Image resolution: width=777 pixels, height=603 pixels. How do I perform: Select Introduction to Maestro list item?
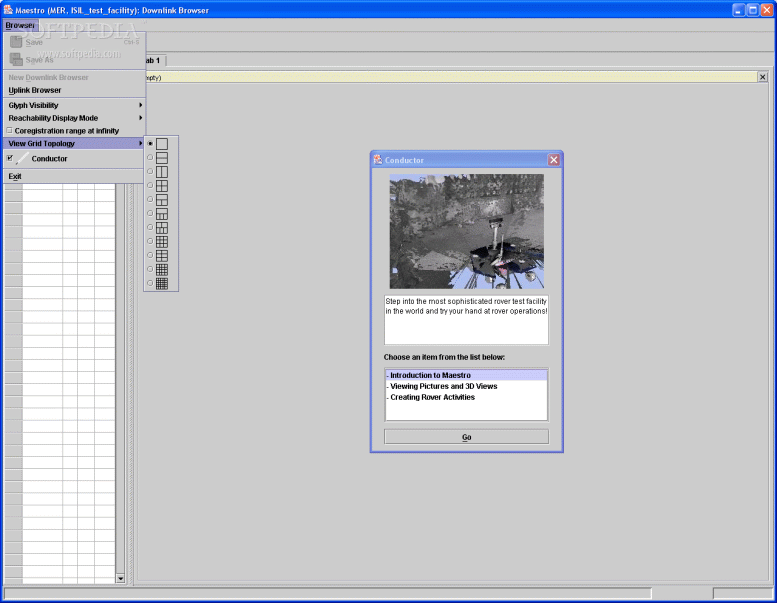click(466, 375)
